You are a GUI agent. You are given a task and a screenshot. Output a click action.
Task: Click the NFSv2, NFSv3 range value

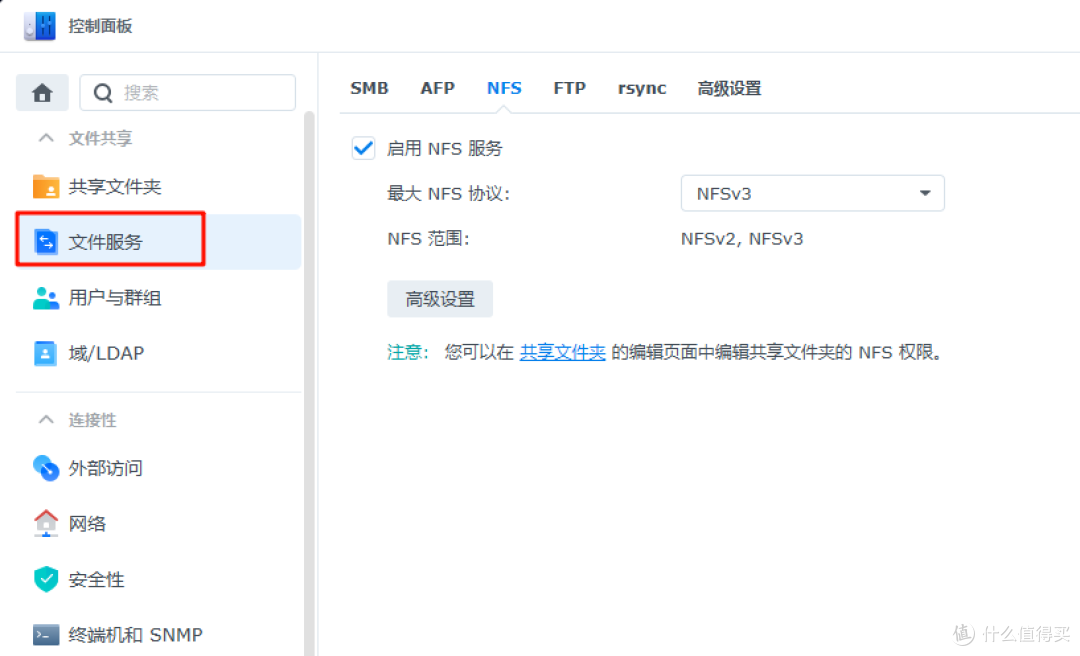coord(742,238)
